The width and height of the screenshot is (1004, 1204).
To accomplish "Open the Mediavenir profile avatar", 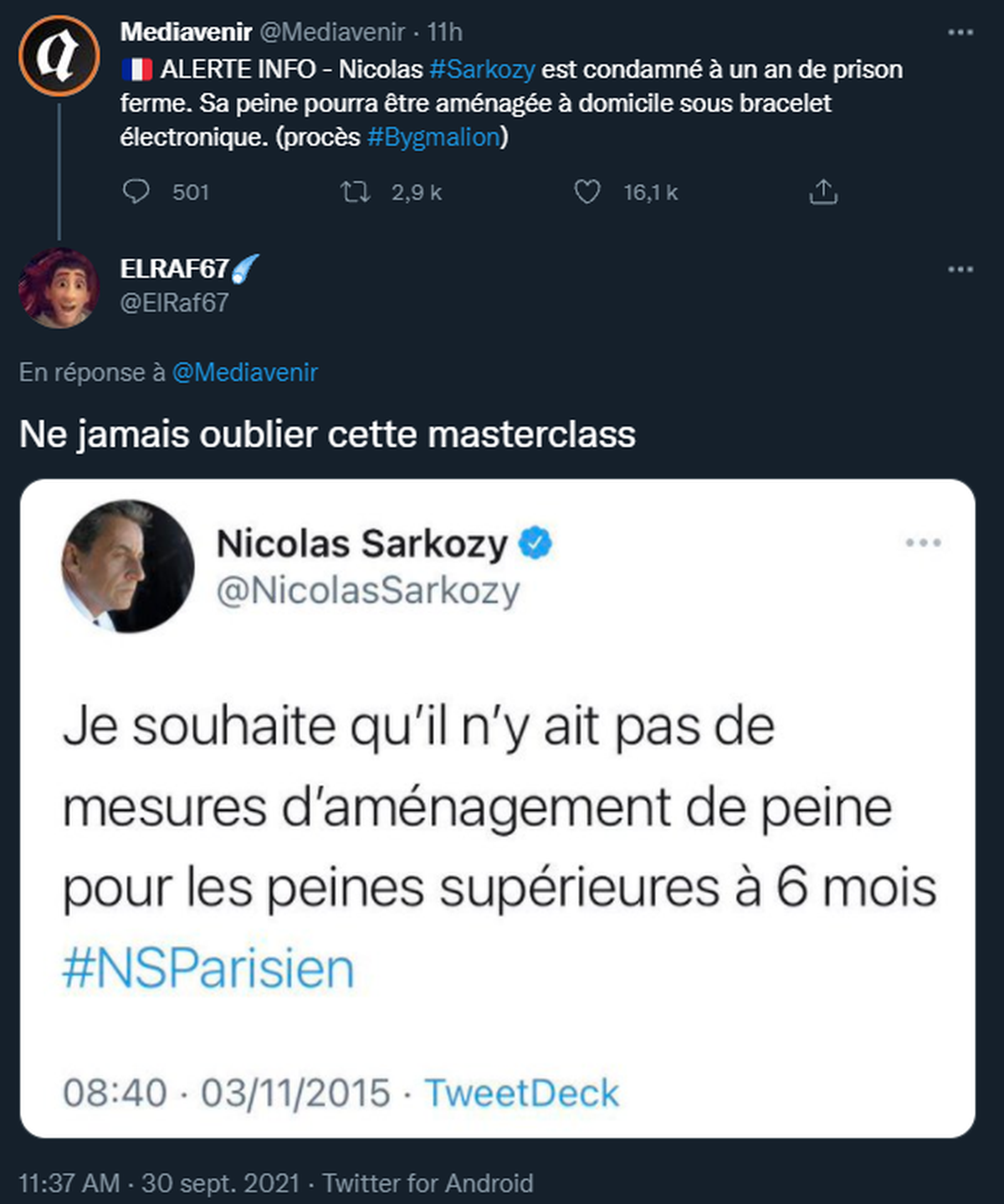I will coord(59,55).
